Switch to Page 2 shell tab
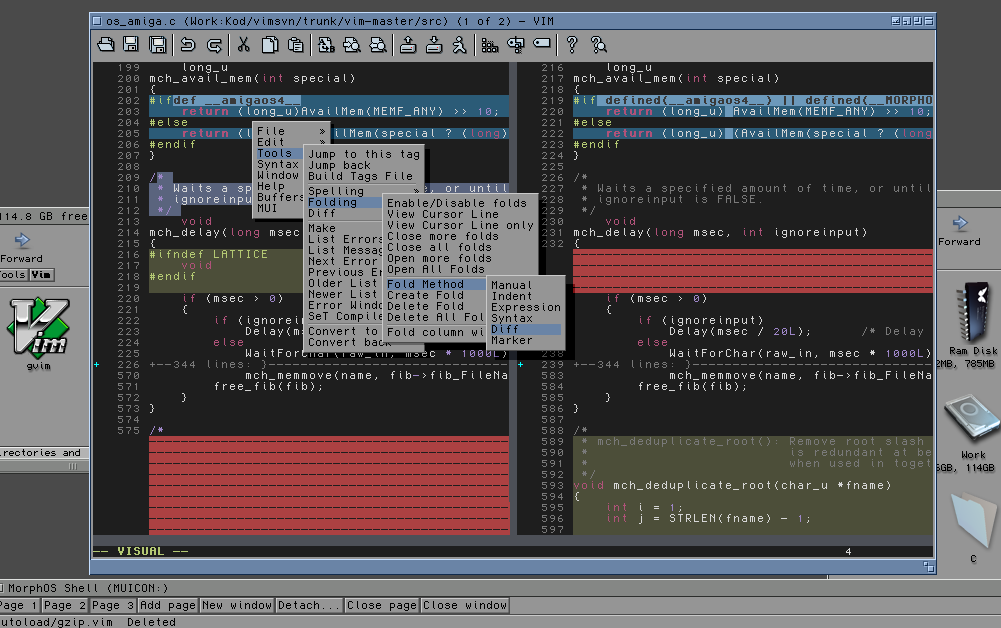1001x628 pixels. 65,605
